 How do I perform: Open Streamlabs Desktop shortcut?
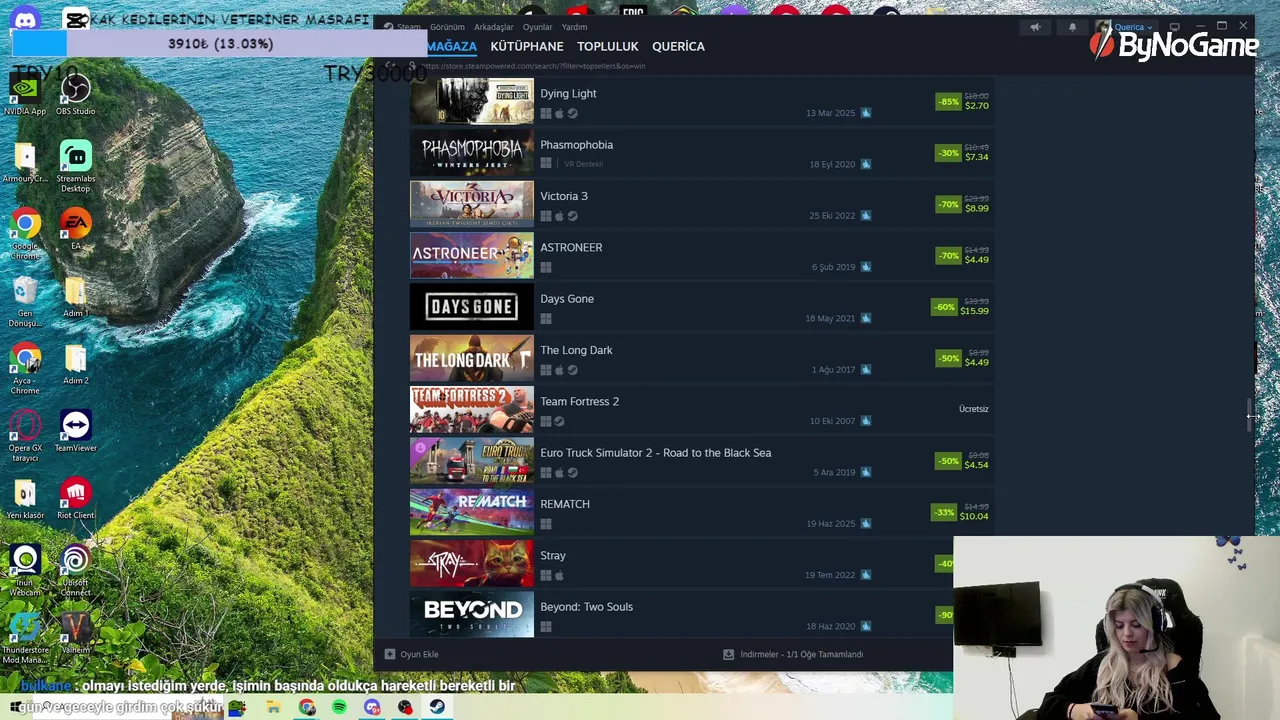coord(76,167)
